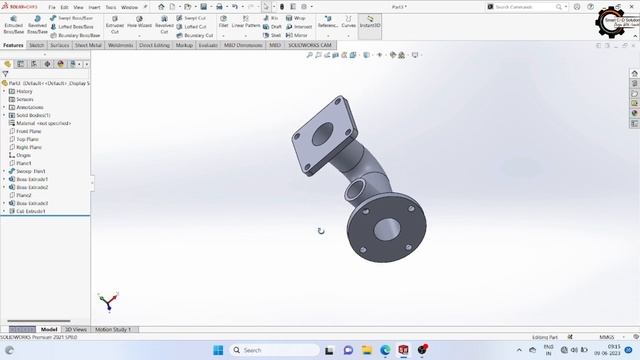Screen dimensions: 640x360
Task: Choose the Boundary Boss/Base command
Action: (75, 36)
